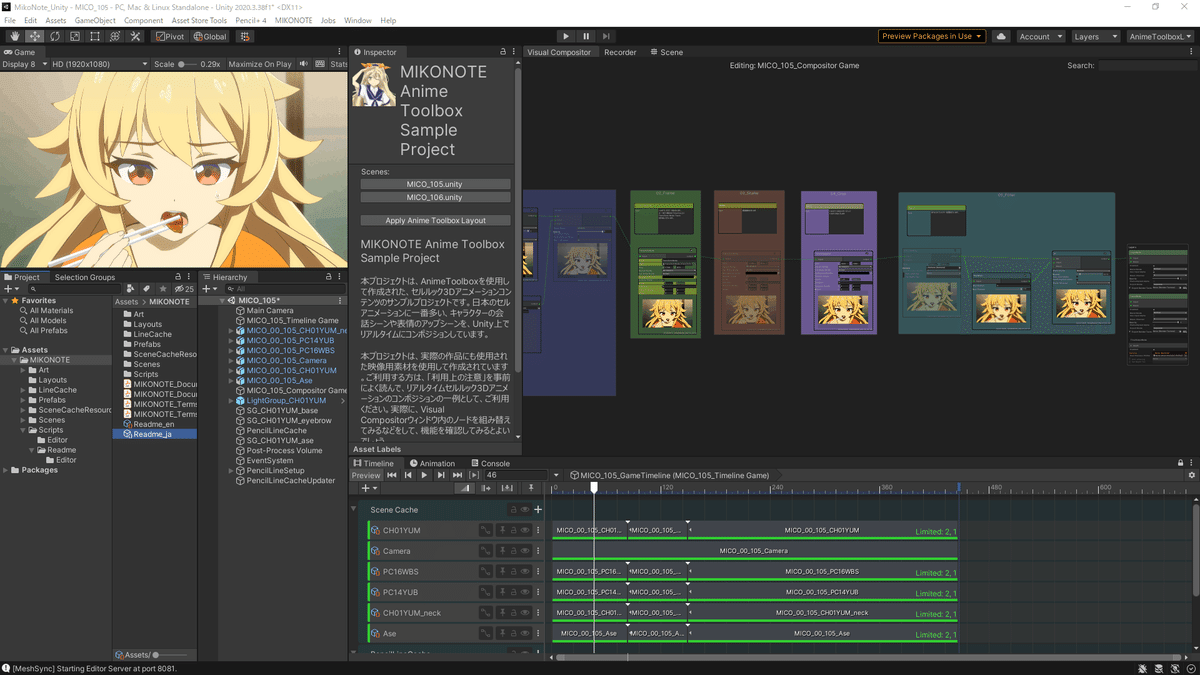Toggle grid snapping icon in the toolbar
Viewport: 1200px width, 675px height.
245,36
